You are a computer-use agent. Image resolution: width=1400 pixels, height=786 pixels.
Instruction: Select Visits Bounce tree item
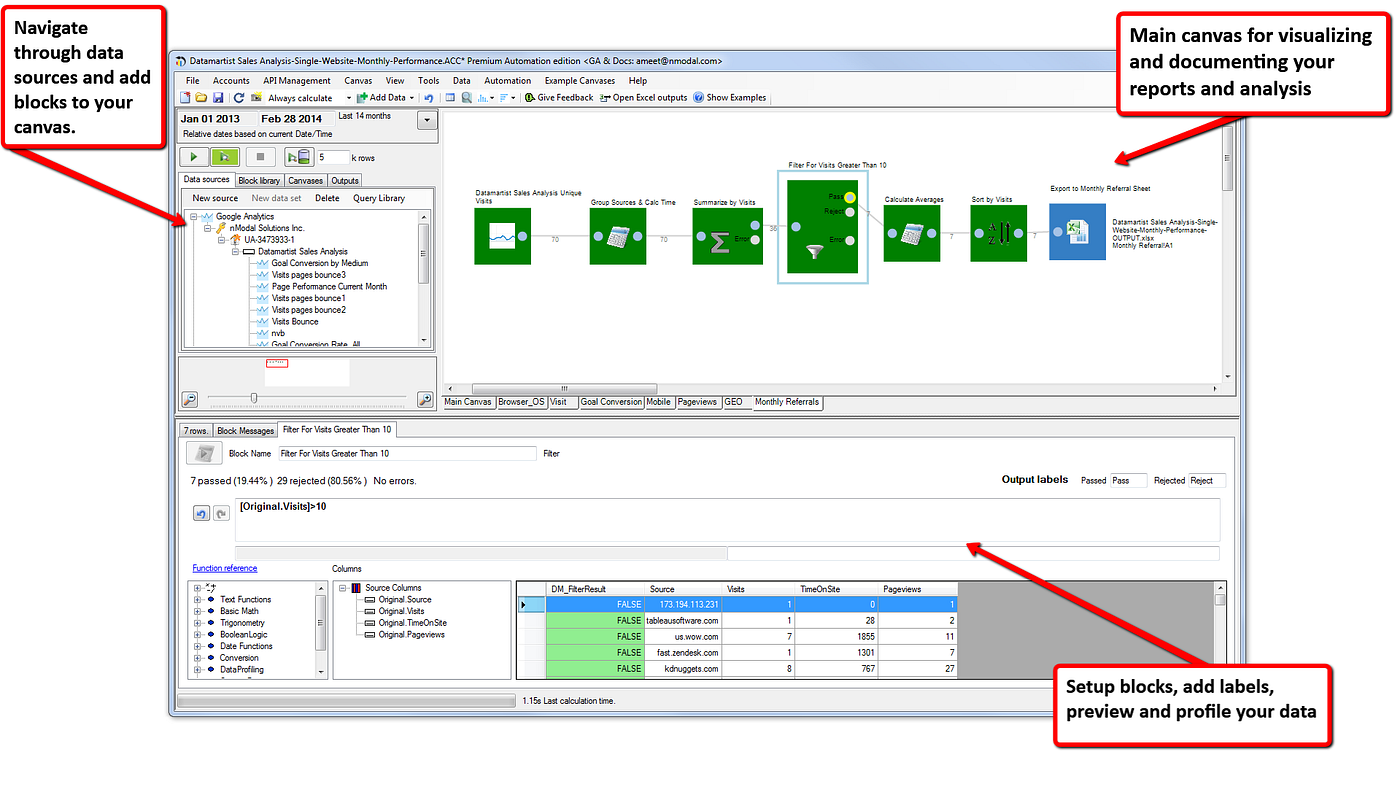tap(295, 321)
